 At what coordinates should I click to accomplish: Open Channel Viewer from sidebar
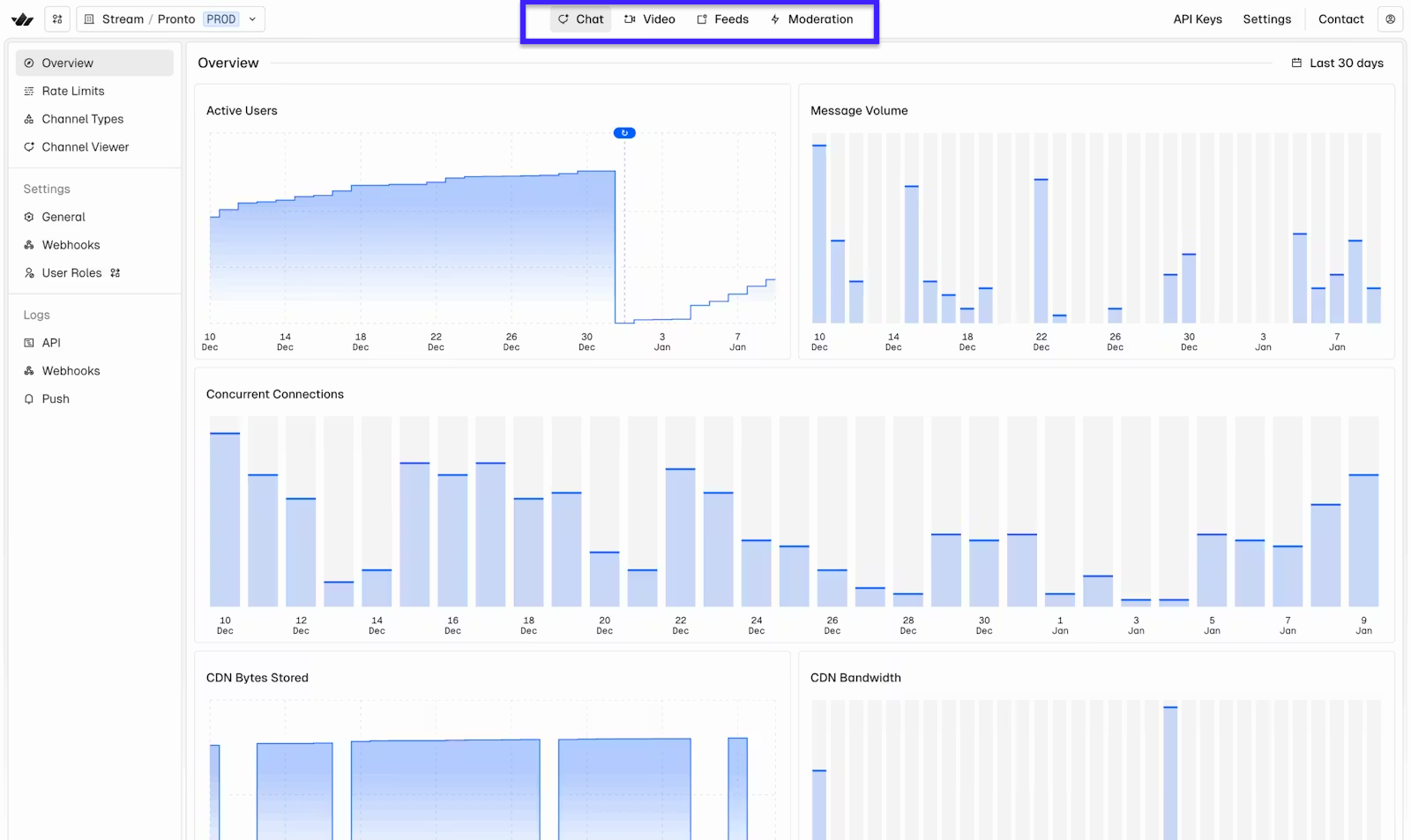pos(85,147)
